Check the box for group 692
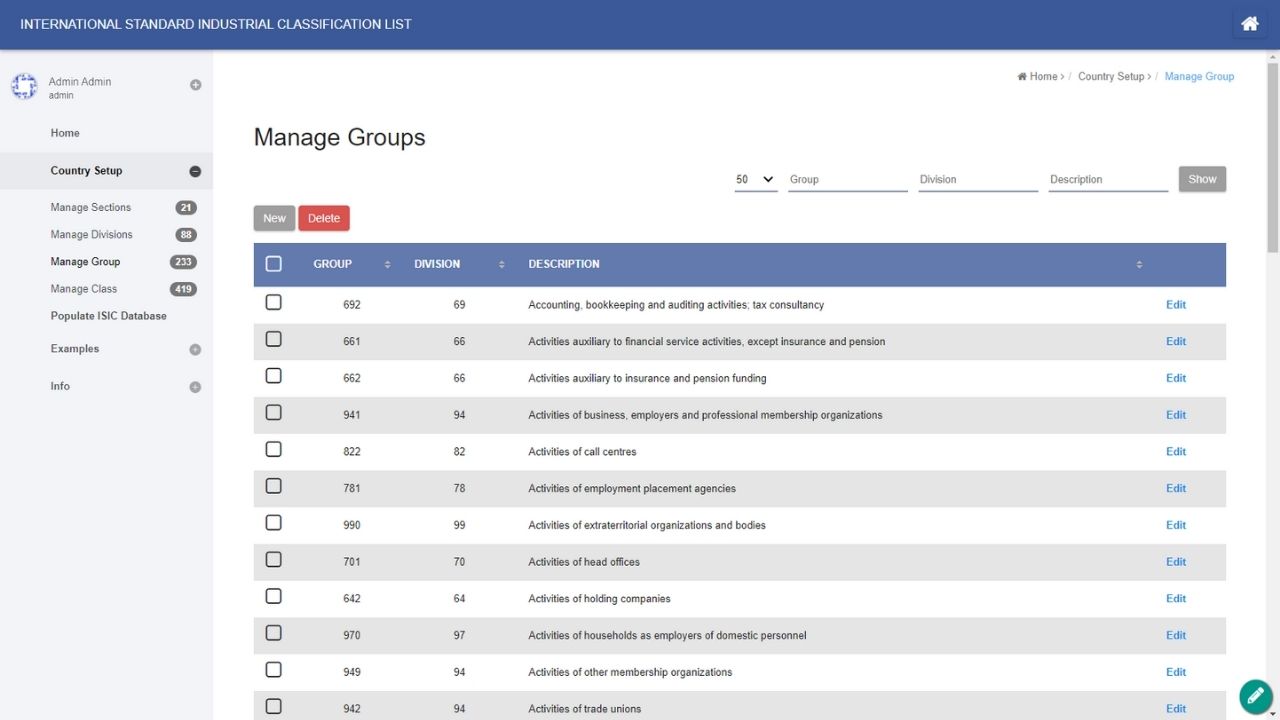1280x720 pixels. (x=274, y=303)
